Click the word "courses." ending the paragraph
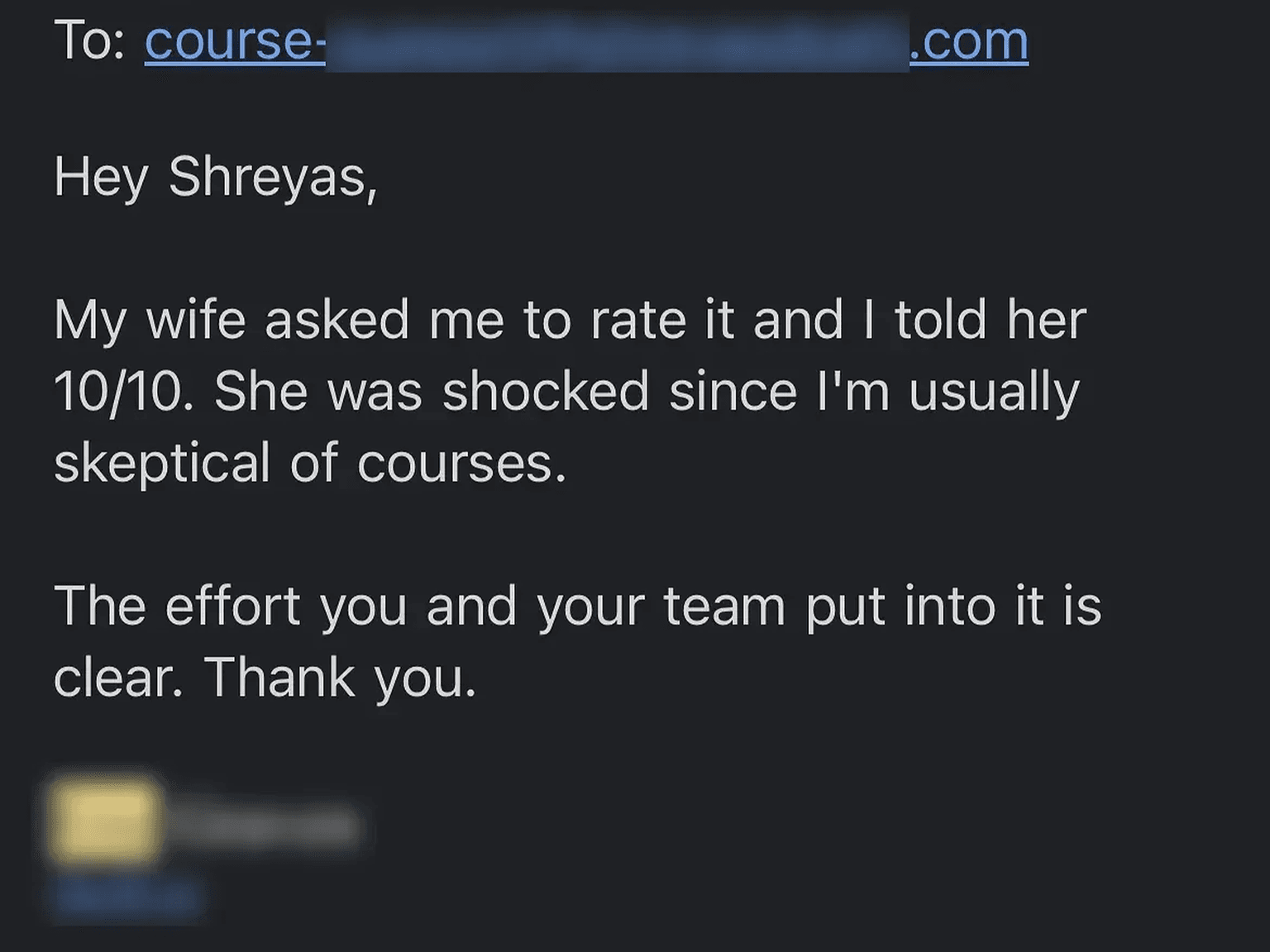This screenshot has height=952, width=1270. [x=461, y=463]
